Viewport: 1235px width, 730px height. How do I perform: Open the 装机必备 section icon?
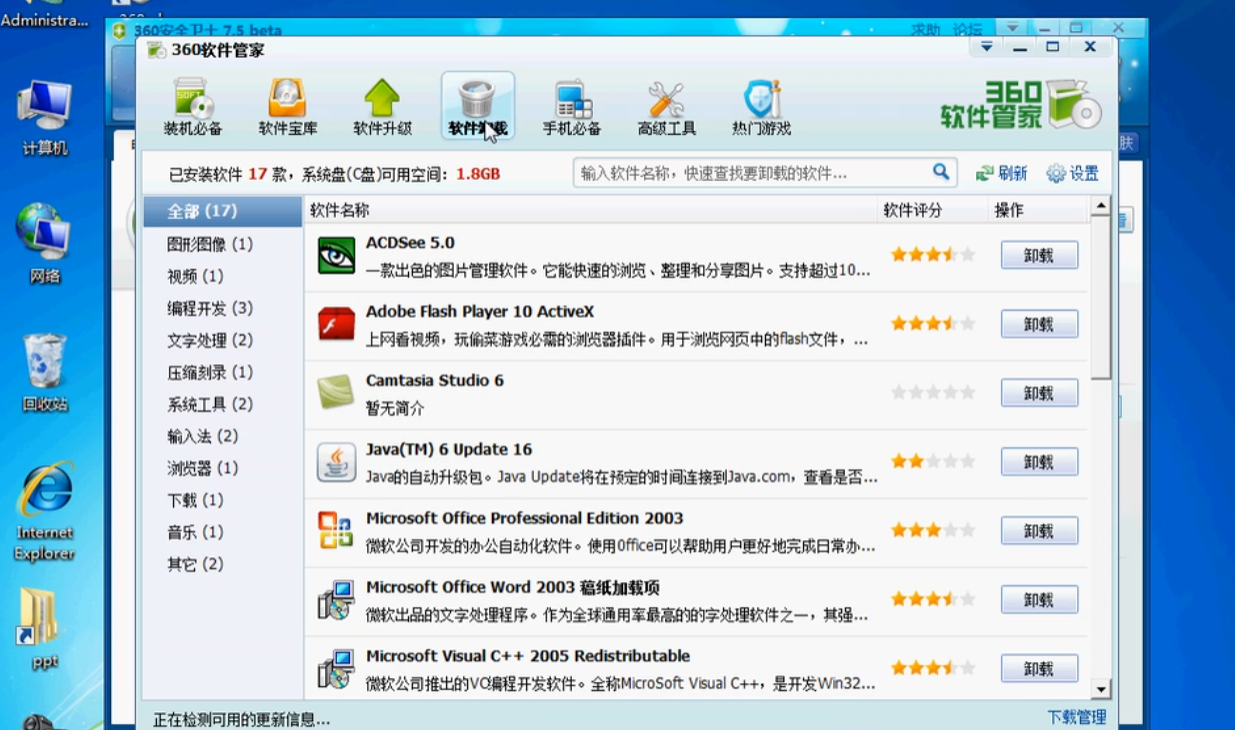(x=193, y=106)
